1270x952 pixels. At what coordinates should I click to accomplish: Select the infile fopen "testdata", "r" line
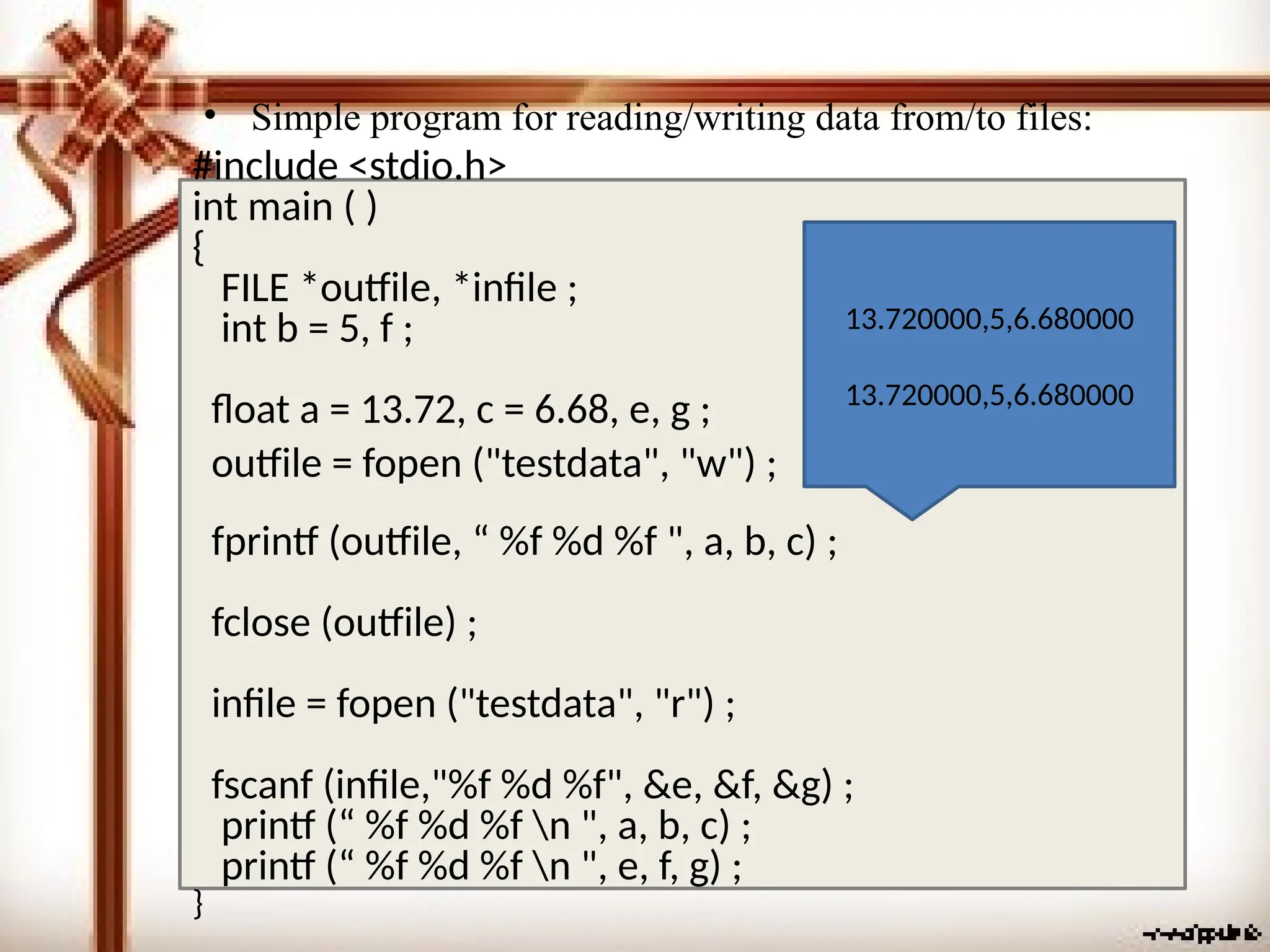pyautogui.click(x=473, y=703)
